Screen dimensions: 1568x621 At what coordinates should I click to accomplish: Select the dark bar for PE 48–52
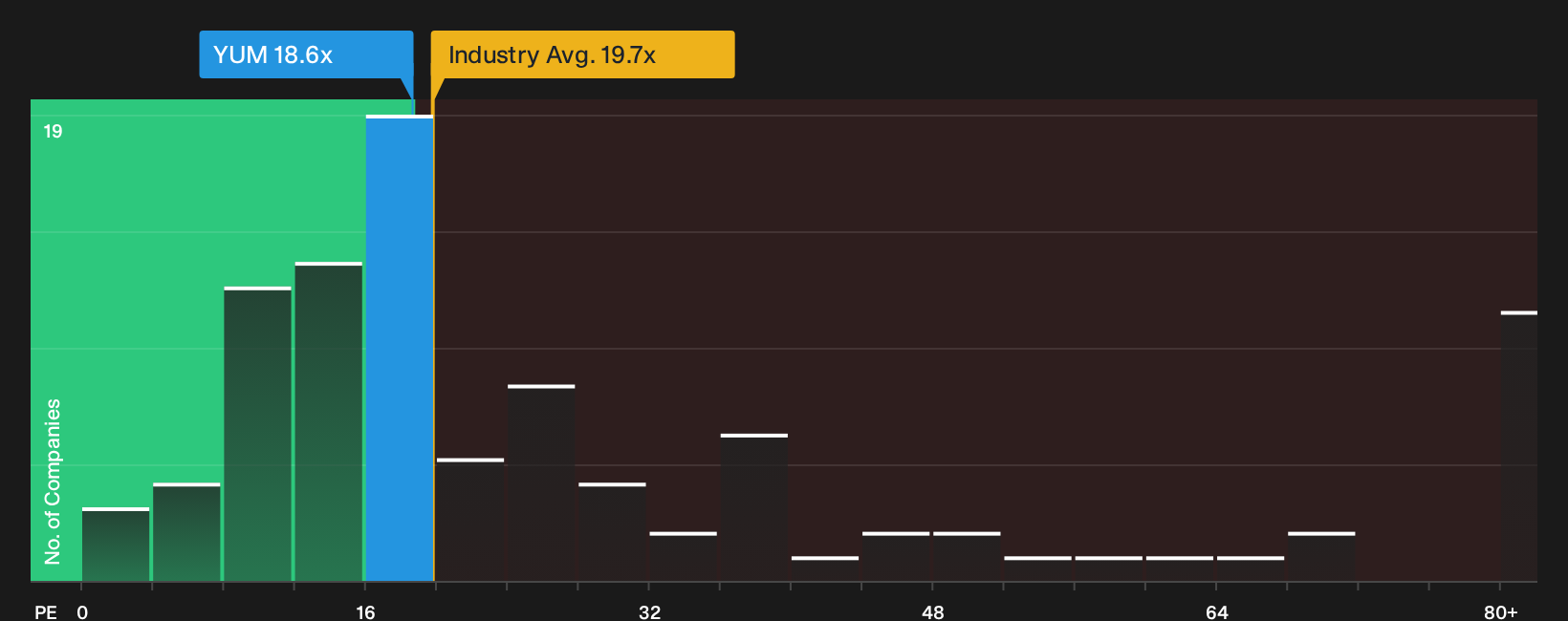(x=967, y=557)
